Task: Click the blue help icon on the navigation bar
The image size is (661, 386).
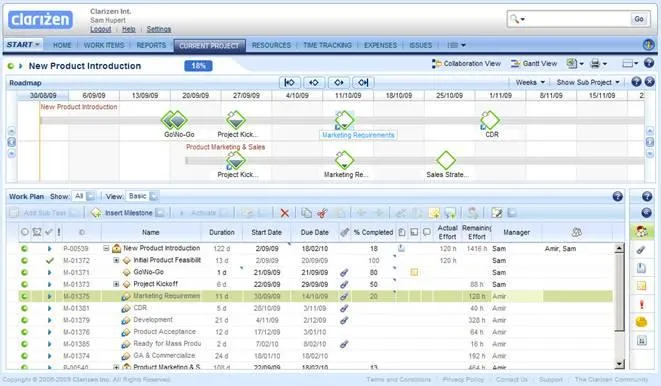Action: click(648, 44)
